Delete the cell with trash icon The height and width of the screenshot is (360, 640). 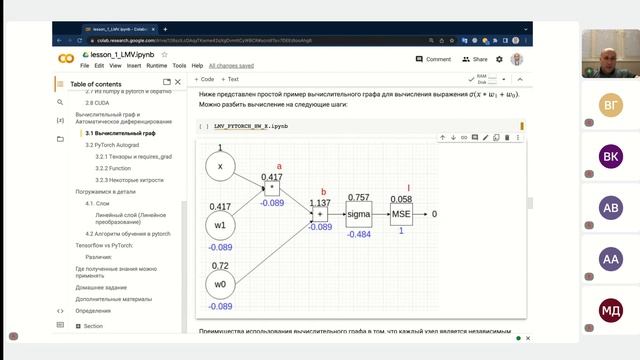tap(507, 138)
